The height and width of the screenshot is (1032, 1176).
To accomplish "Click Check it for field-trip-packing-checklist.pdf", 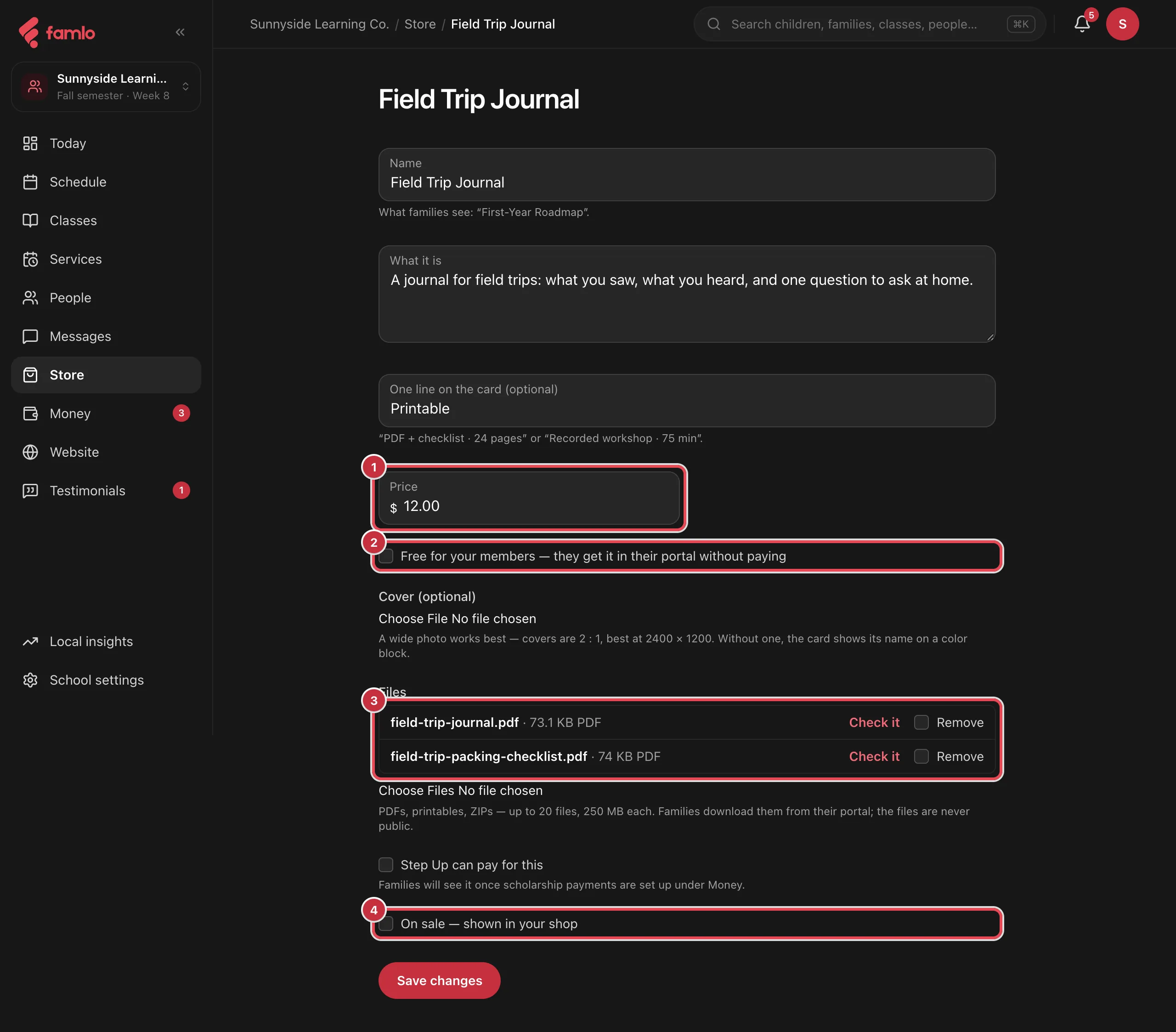I will coord(874,756).
